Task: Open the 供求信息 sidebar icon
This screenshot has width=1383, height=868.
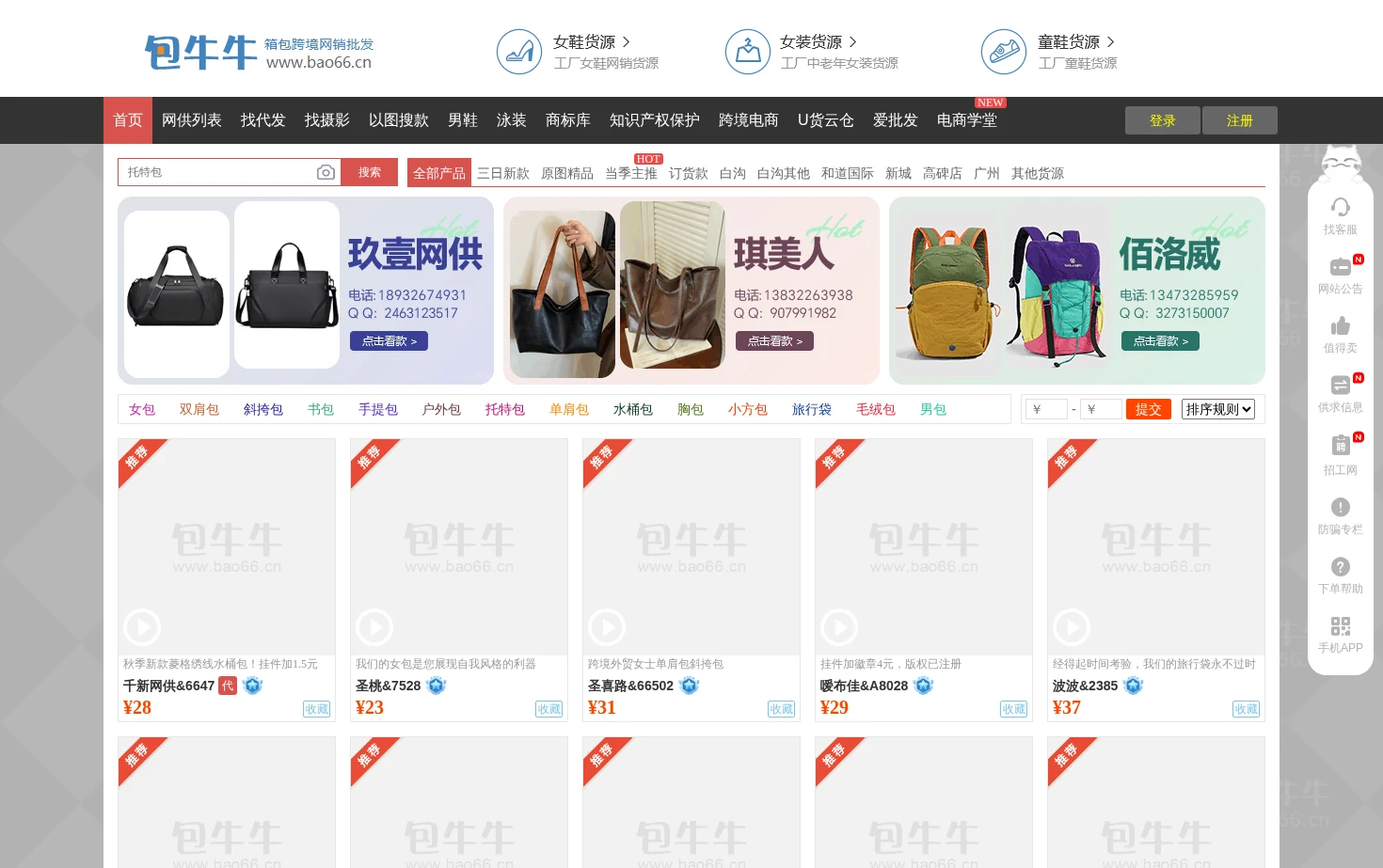Action: (1341, 385)
